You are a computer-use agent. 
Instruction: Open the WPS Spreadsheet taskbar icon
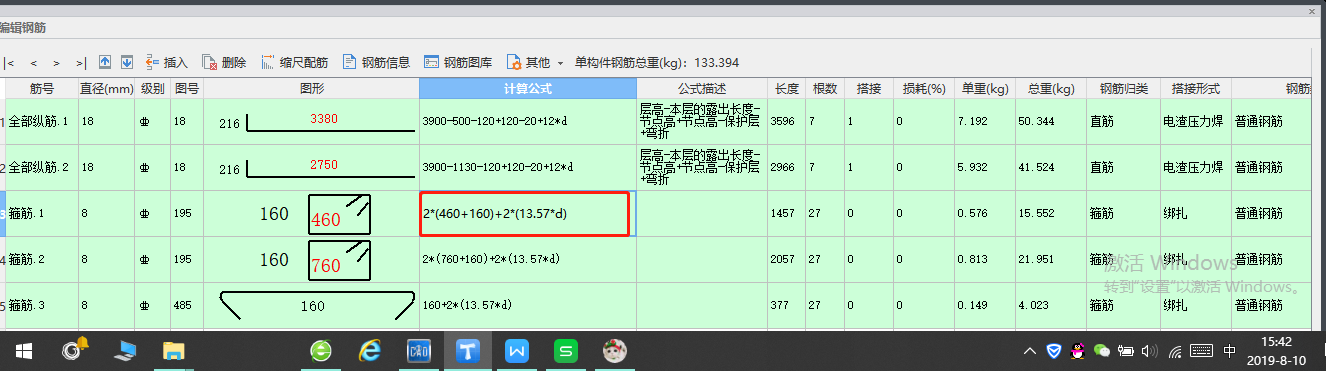566,351
